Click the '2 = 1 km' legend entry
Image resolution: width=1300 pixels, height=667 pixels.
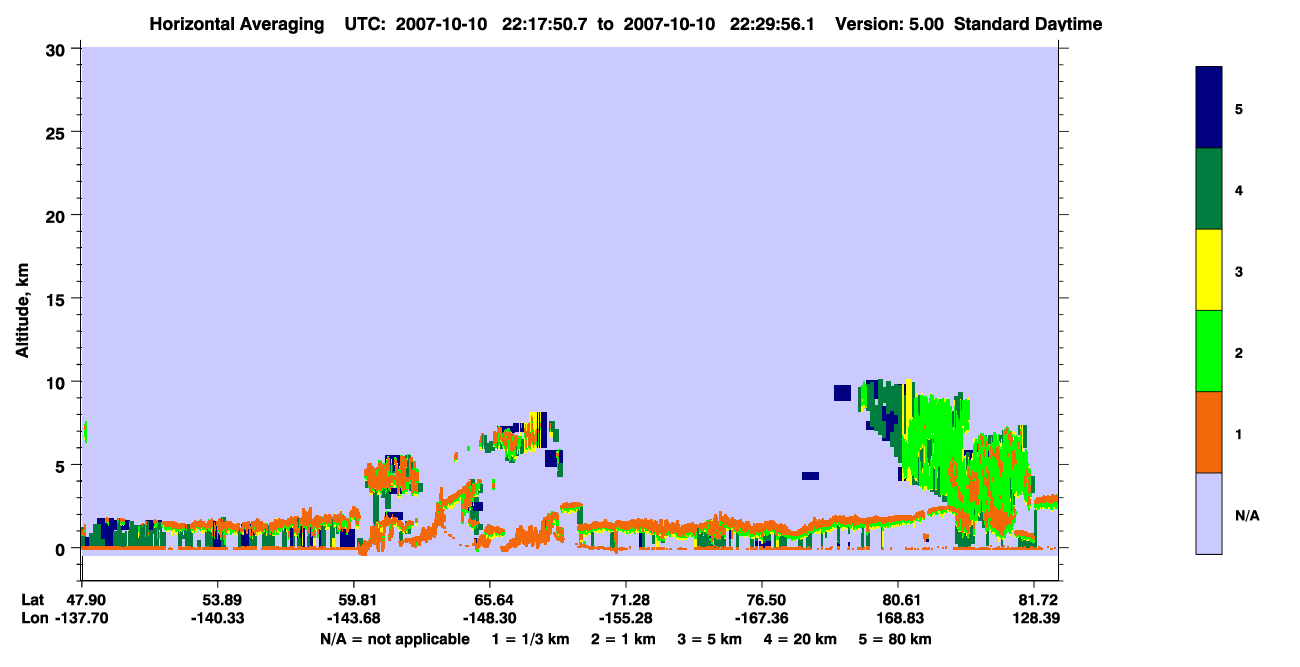626,639
